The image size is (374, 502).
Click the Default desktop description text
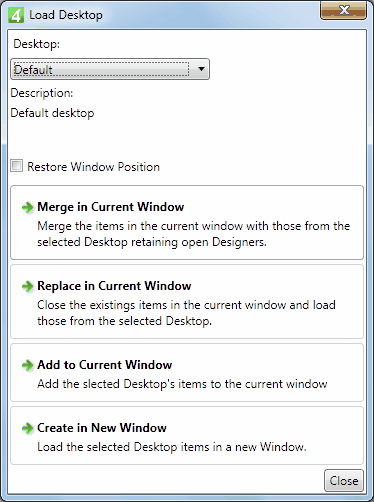coord(52,113)
